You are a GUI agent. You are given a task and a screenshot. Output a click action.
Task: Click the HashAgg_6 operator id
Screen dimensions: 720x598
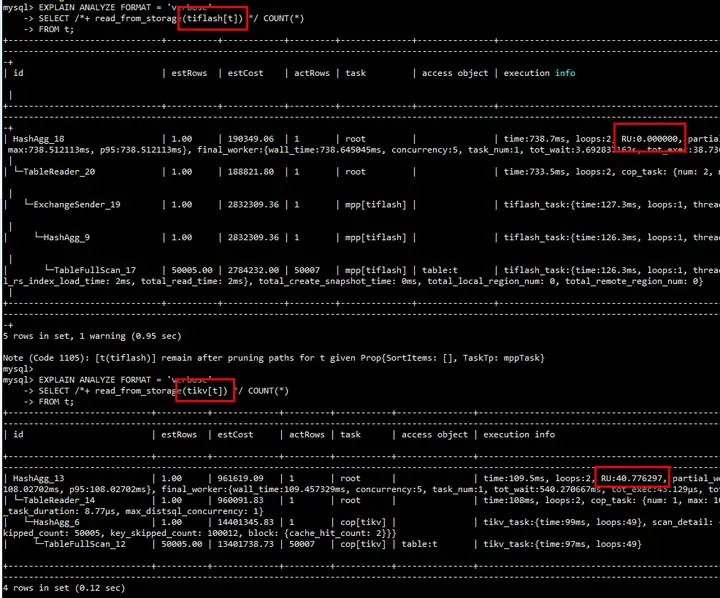(56, 522)
